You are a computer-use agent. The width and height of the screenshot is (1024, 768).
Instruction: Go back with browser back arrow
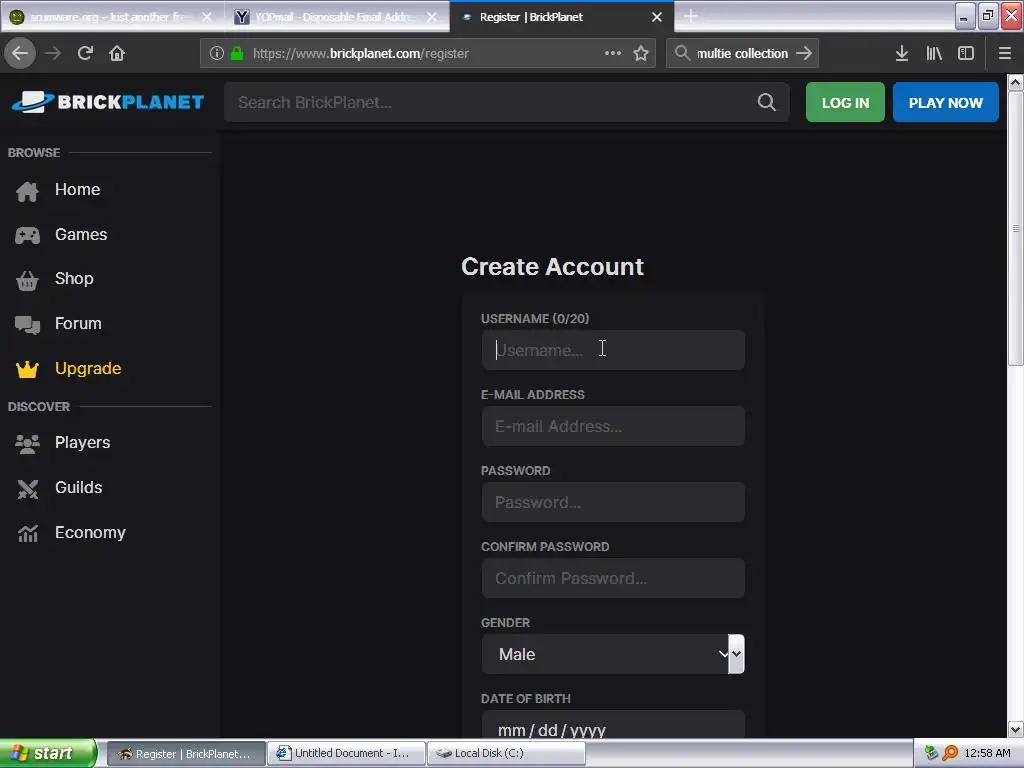coord(20,53)
